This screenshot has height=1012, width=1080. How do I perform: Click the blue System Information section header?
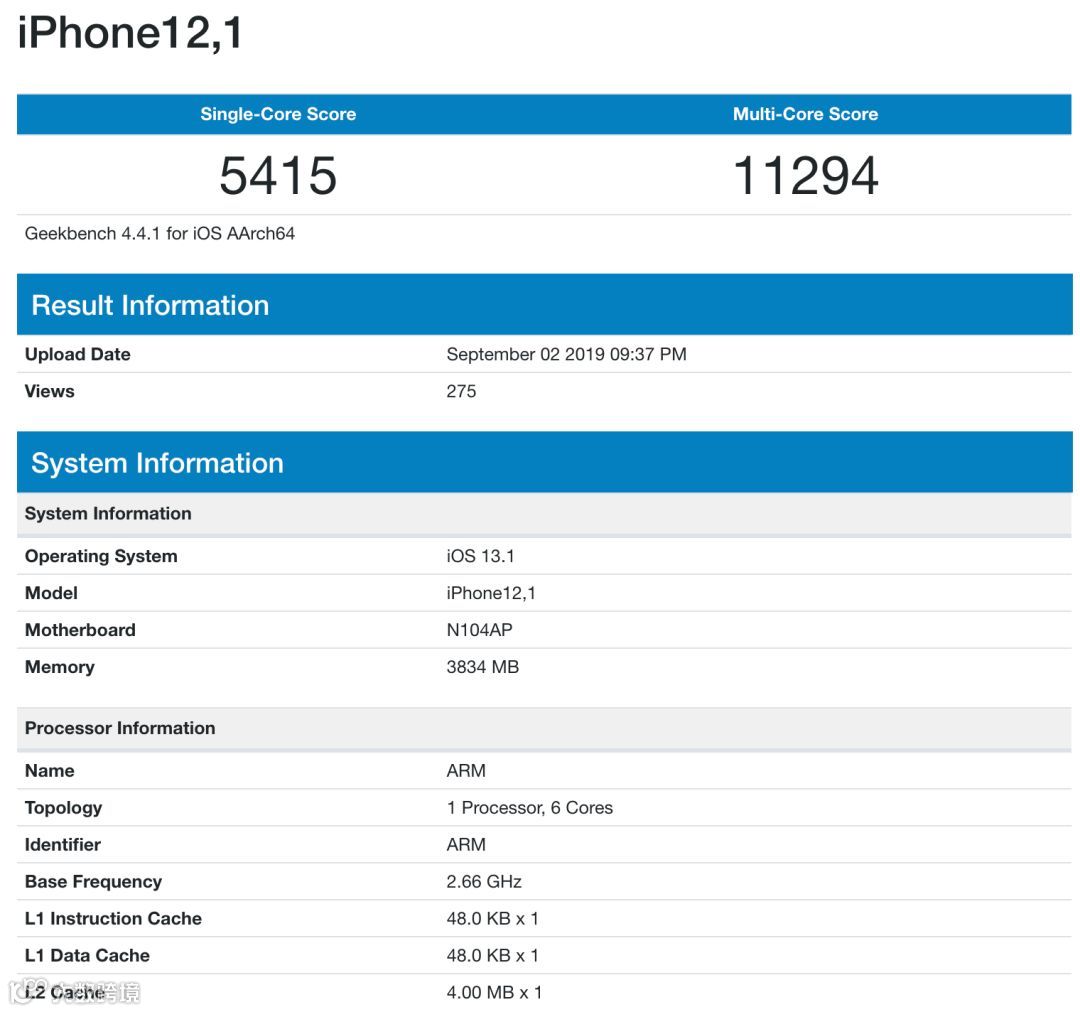point(544,462)
